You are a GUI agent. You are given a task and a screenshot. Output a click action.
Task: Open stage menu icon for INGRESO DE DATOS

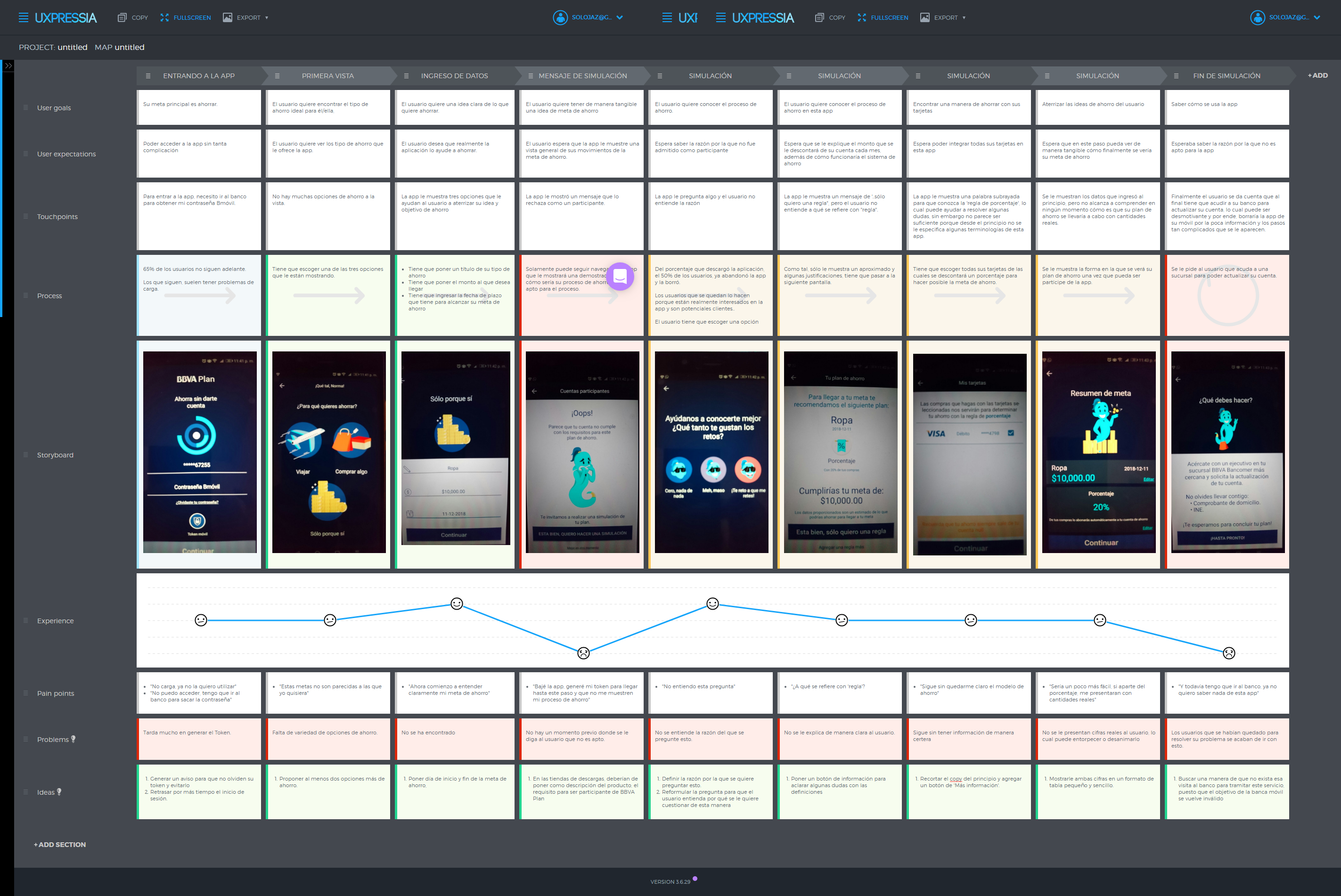[407, 76]
